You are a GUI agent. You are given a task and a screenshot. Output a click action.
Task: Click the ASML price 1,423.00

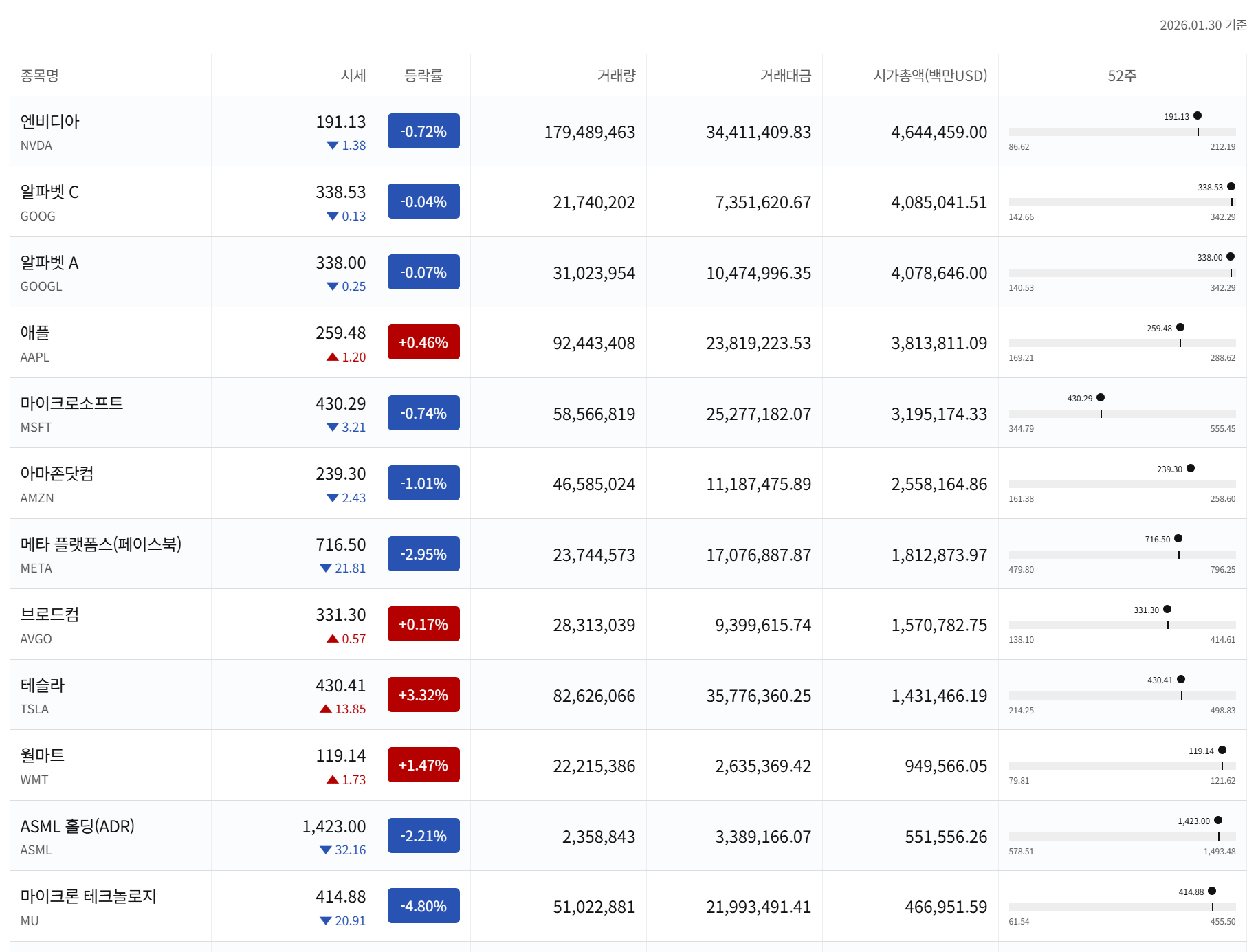point(334,826)
